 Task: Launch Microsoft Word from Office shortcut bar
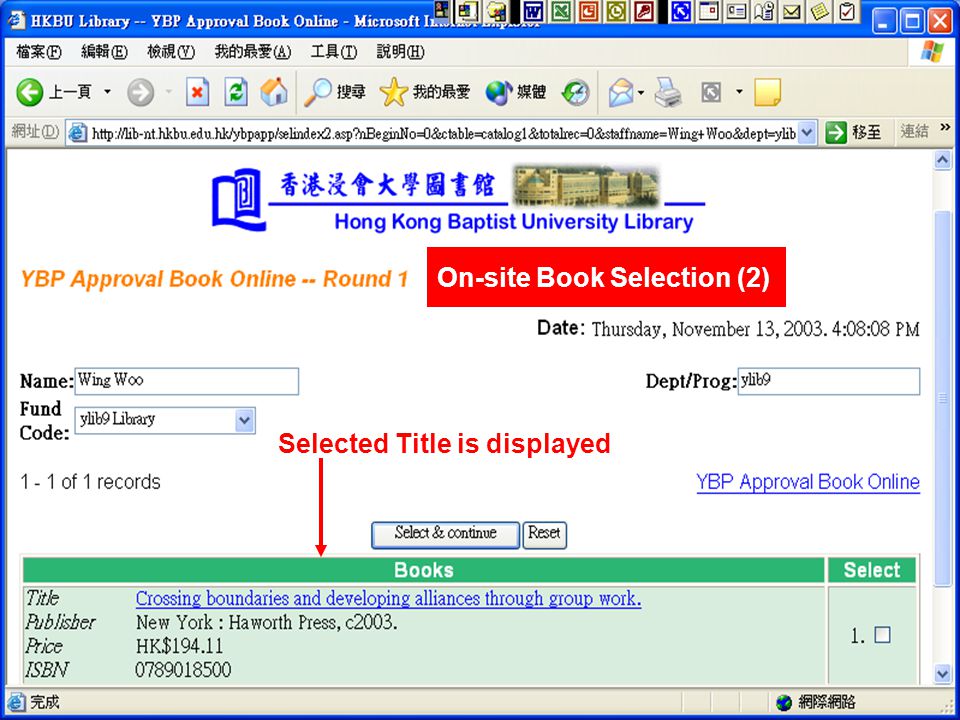coord(533,11)
